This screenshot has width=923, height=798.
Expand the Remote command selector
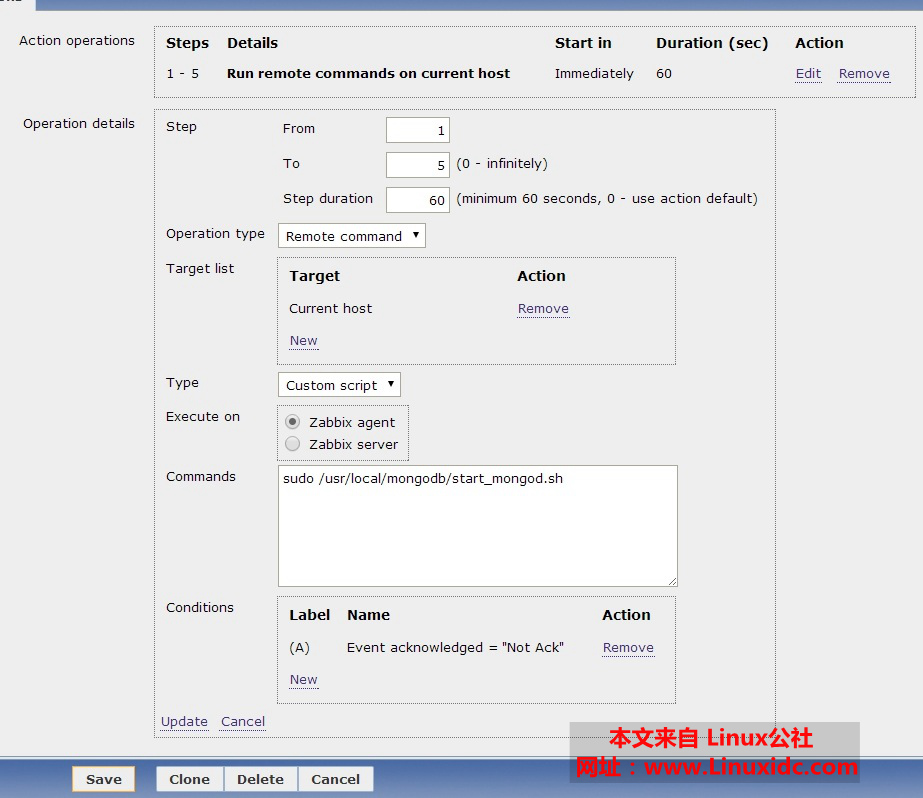point(351,235)
